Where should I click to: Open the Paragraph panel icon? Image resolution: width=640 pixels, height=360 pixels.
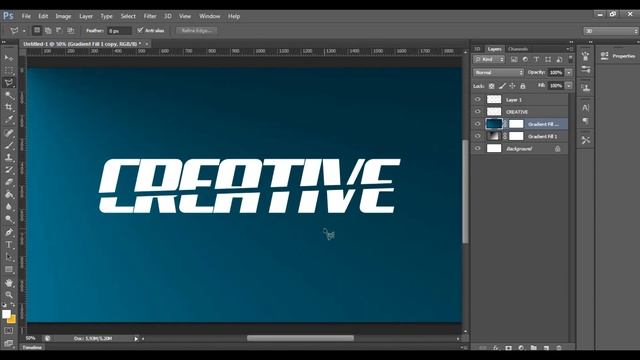(x=586, y=122)
